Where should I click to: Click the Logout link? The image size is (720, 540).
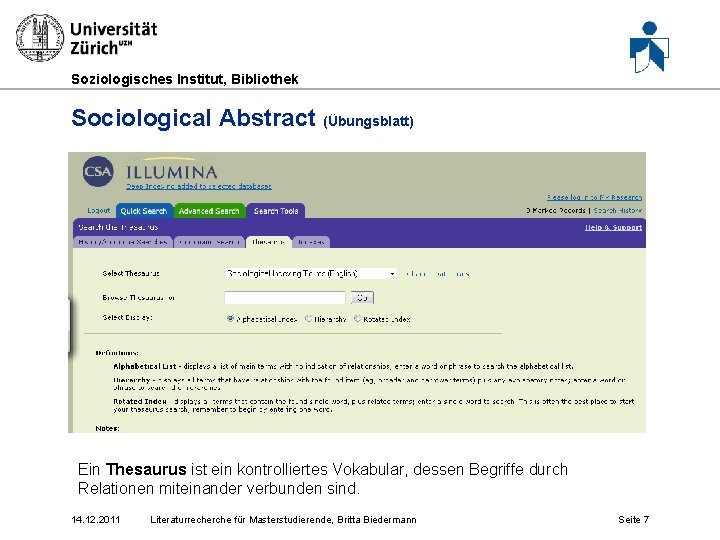click(x=99, y=211)
